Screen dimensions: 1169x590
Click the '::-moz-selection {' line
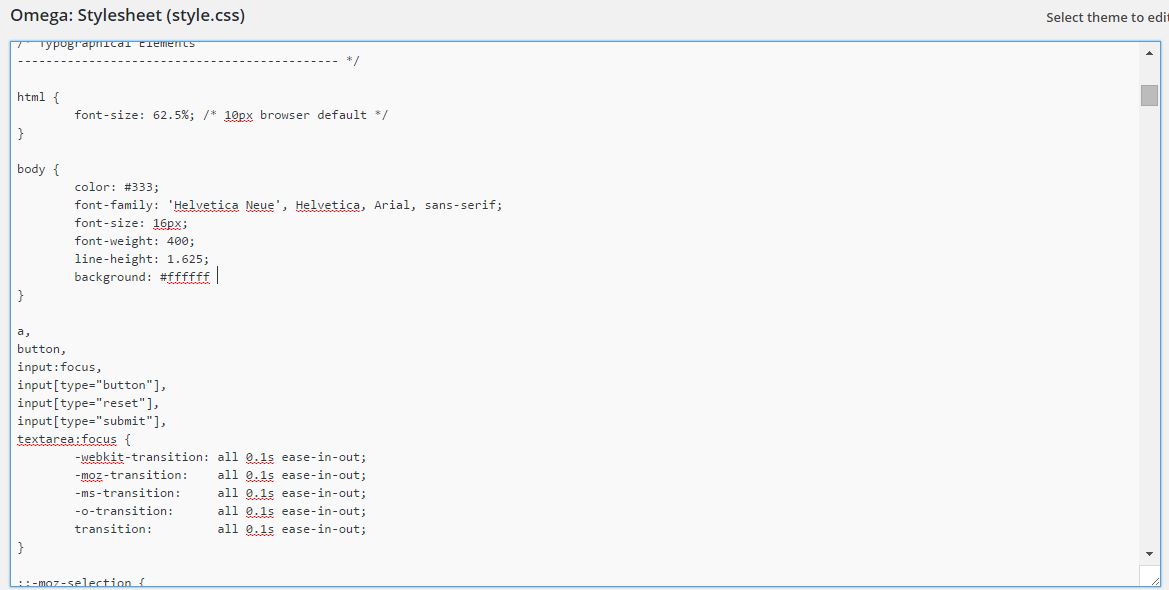pyautogui.click(x=81, y=582)
